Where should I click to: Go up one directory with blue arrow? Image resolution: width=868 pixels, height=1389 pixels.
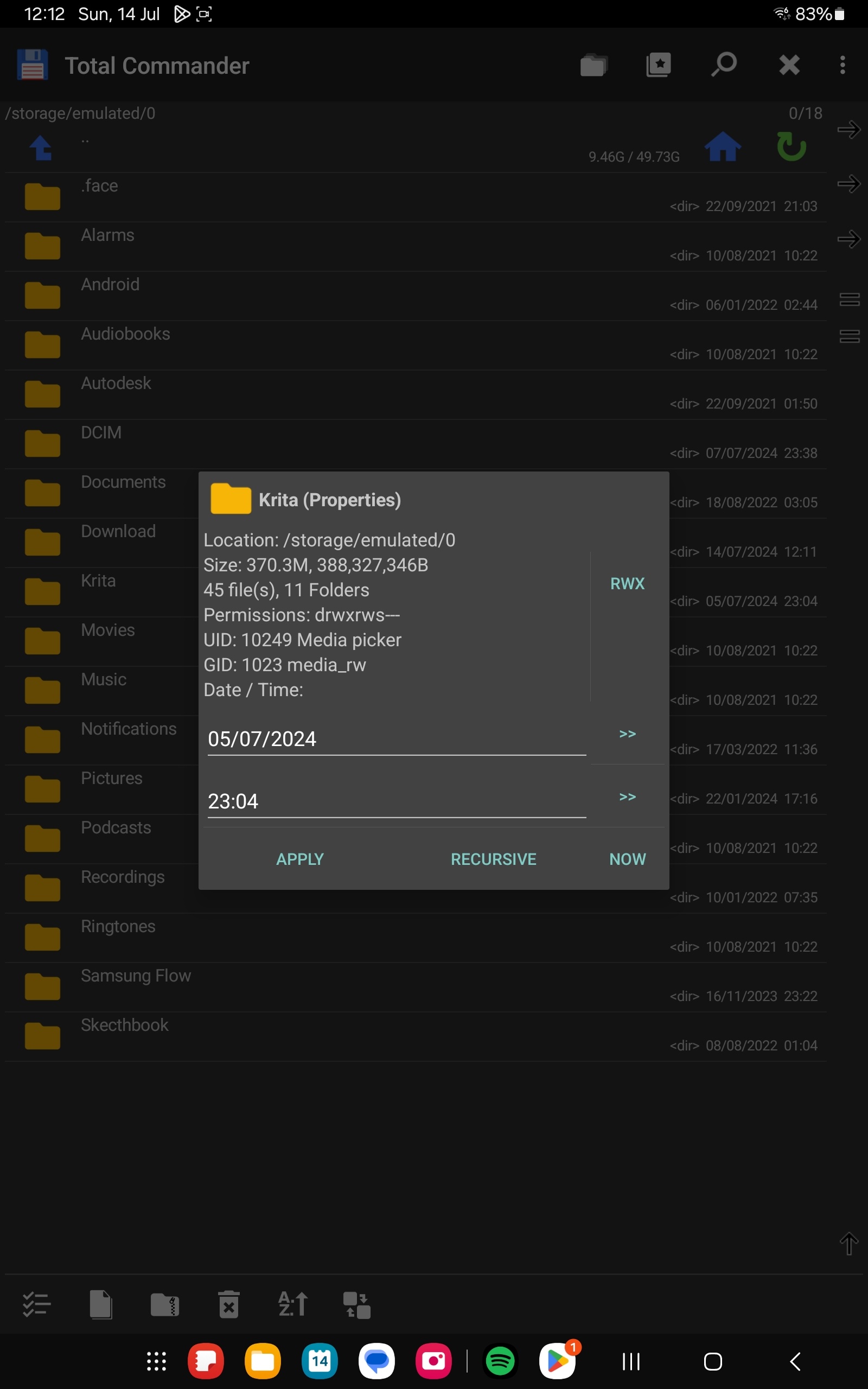[41, 148]
